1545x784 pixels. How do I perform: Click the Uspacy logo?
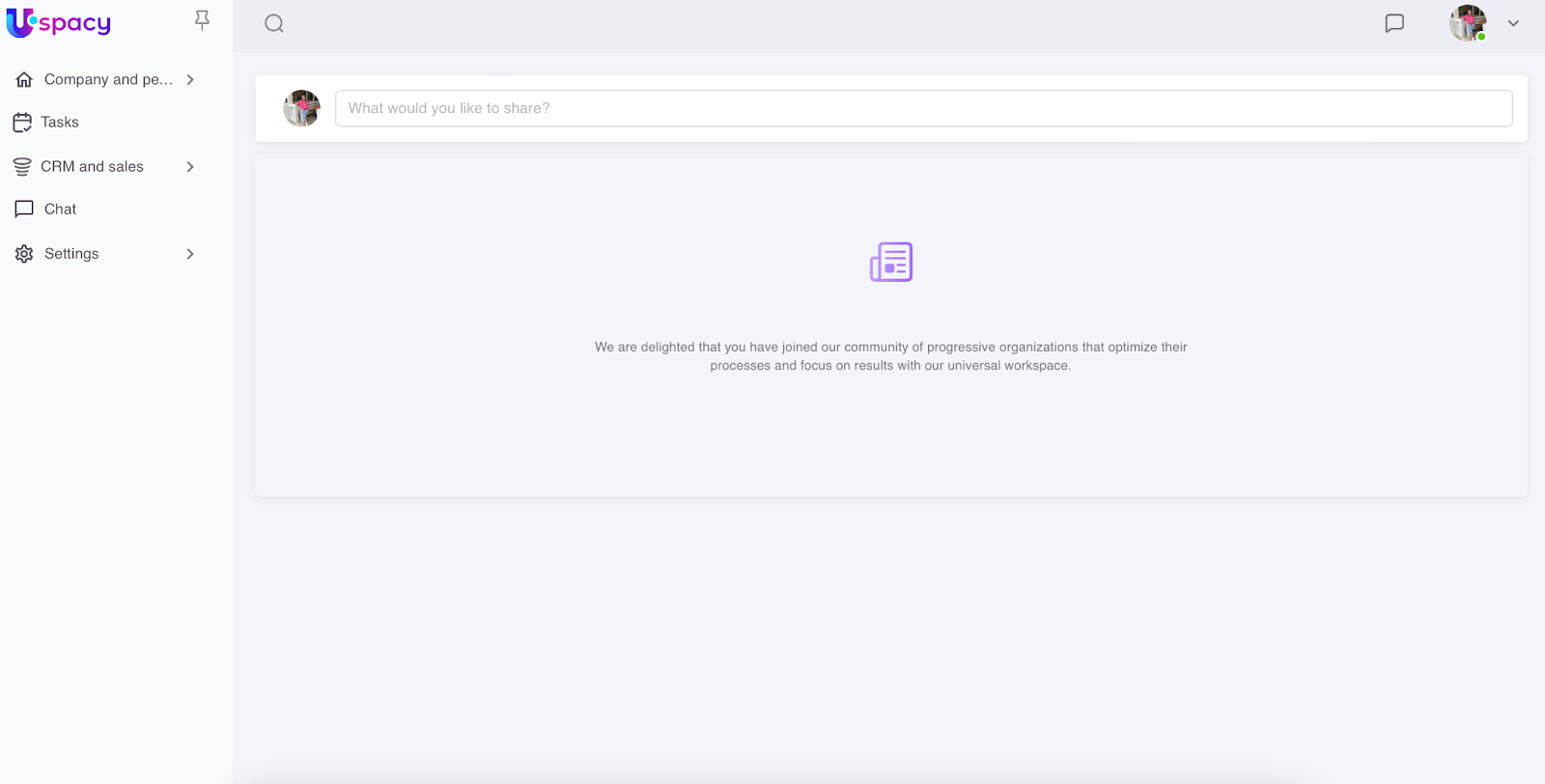[59, 23]
